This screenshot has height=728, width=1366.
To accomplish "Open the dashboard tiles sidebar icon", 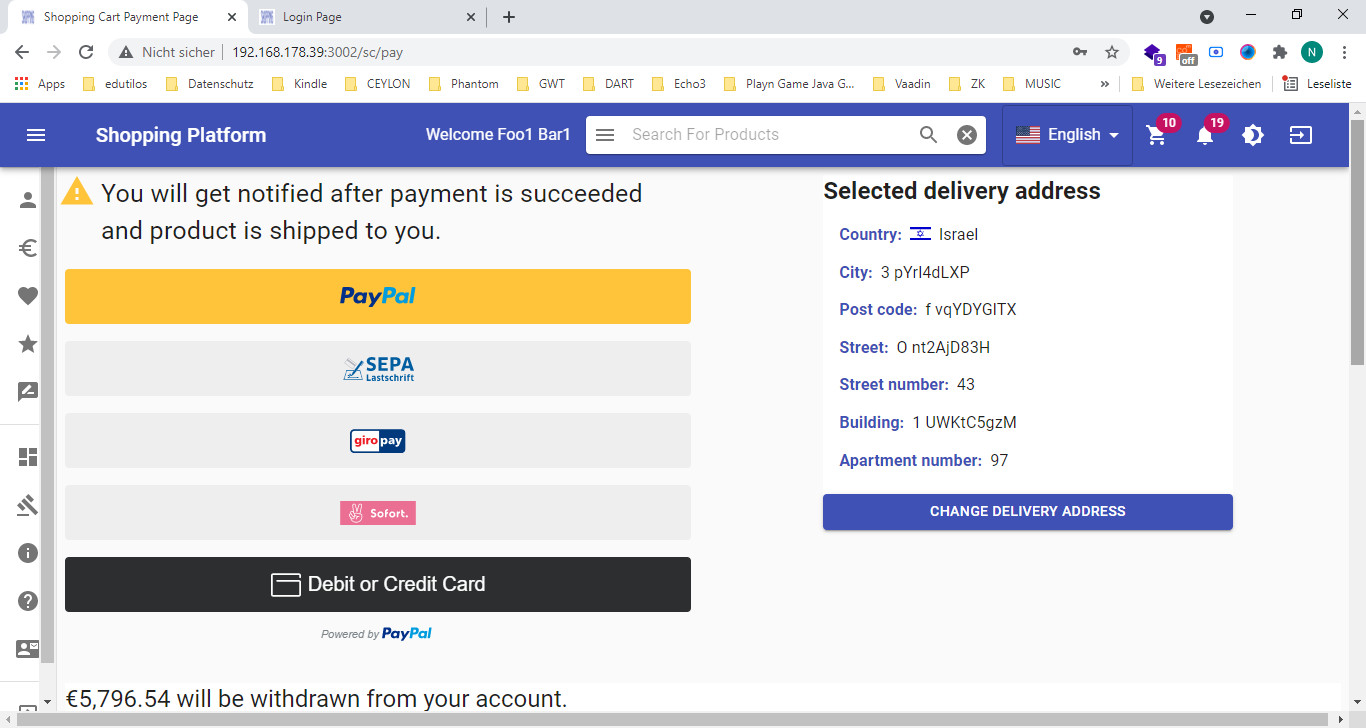I will 28,457.
